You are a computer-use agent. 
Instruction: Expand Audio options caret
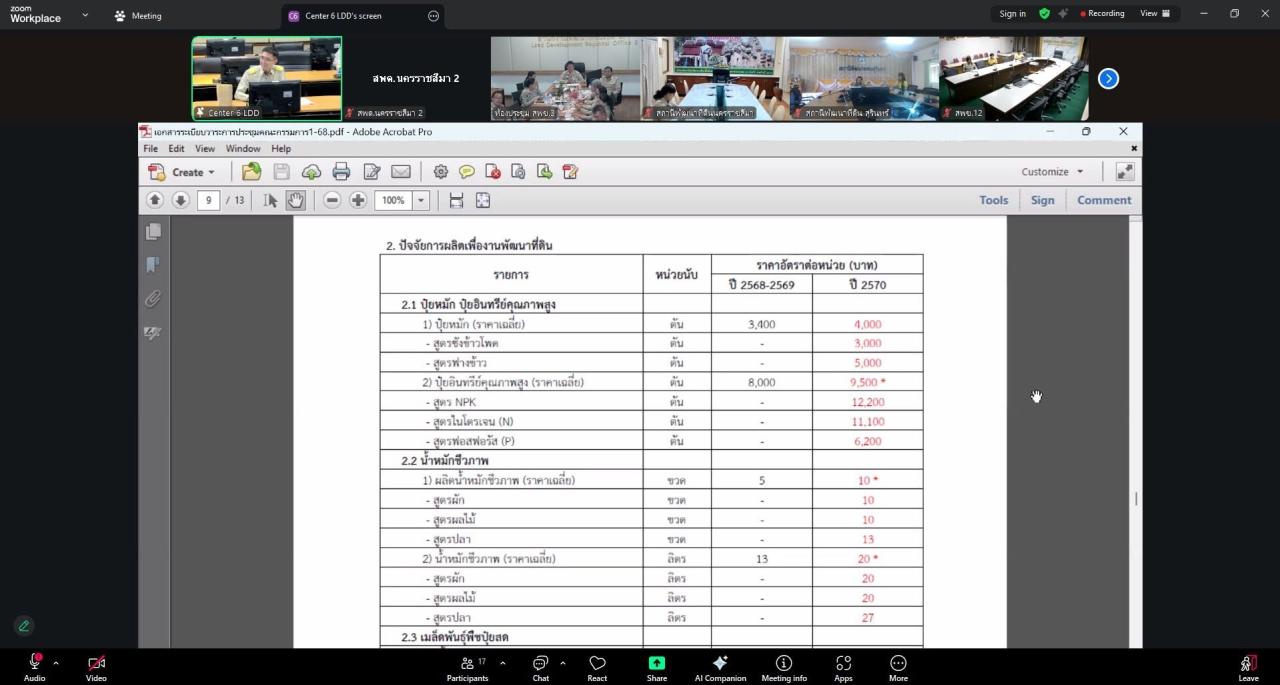[x=56, y=662]
